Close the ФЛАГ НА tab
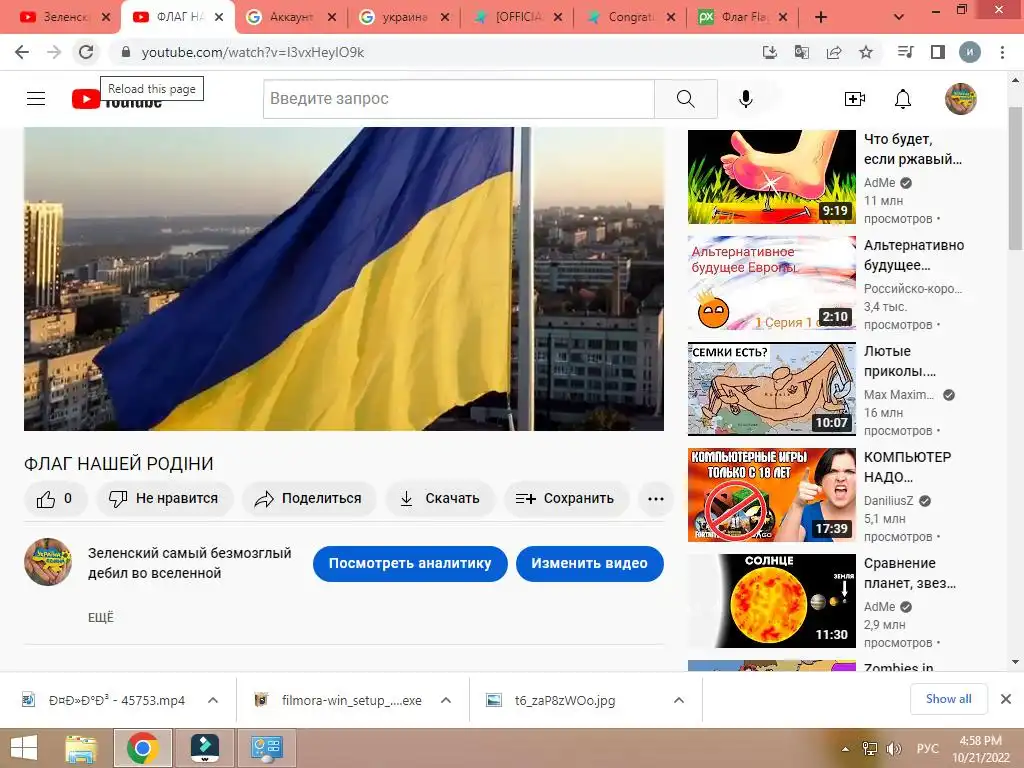 pyautogui.click(x=219, y=18)
